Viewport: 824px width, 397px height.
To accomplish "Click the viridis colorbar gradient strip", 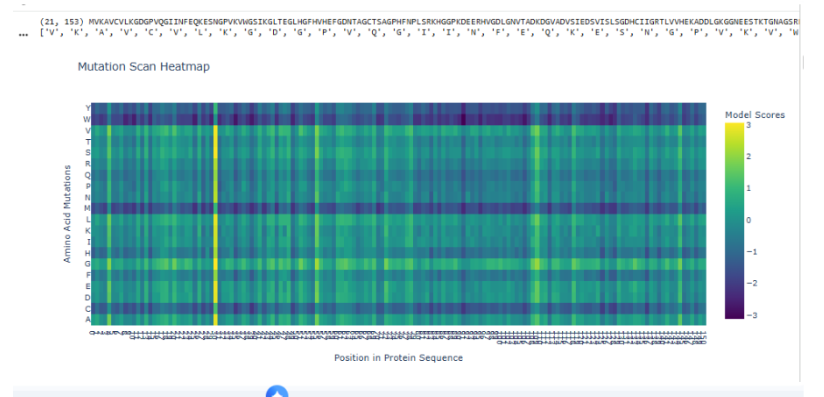I will coord(734,221).
